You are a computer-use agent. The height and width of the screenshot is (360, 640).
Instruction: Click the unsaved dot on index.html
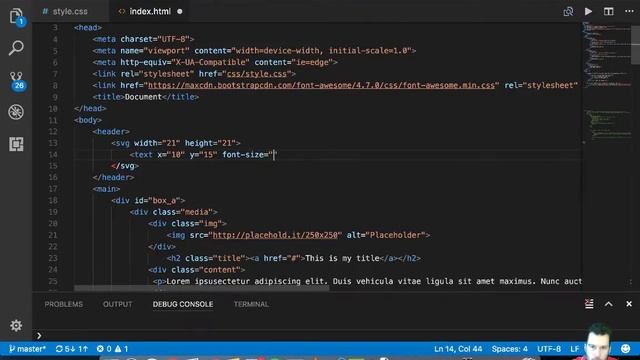pos(180,11)
